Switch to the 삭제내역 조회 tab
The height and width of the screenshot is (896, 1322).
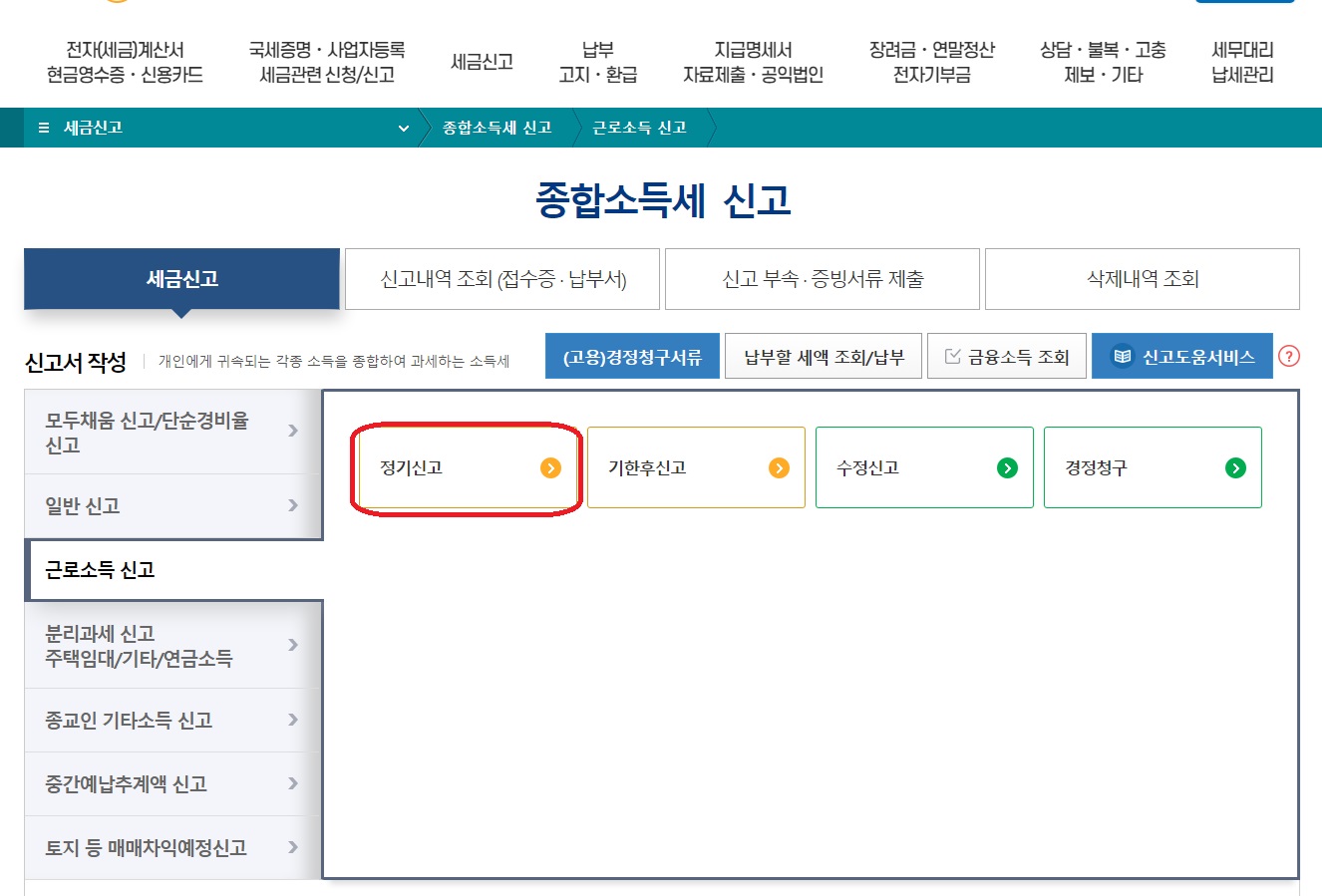[1142, 279]
